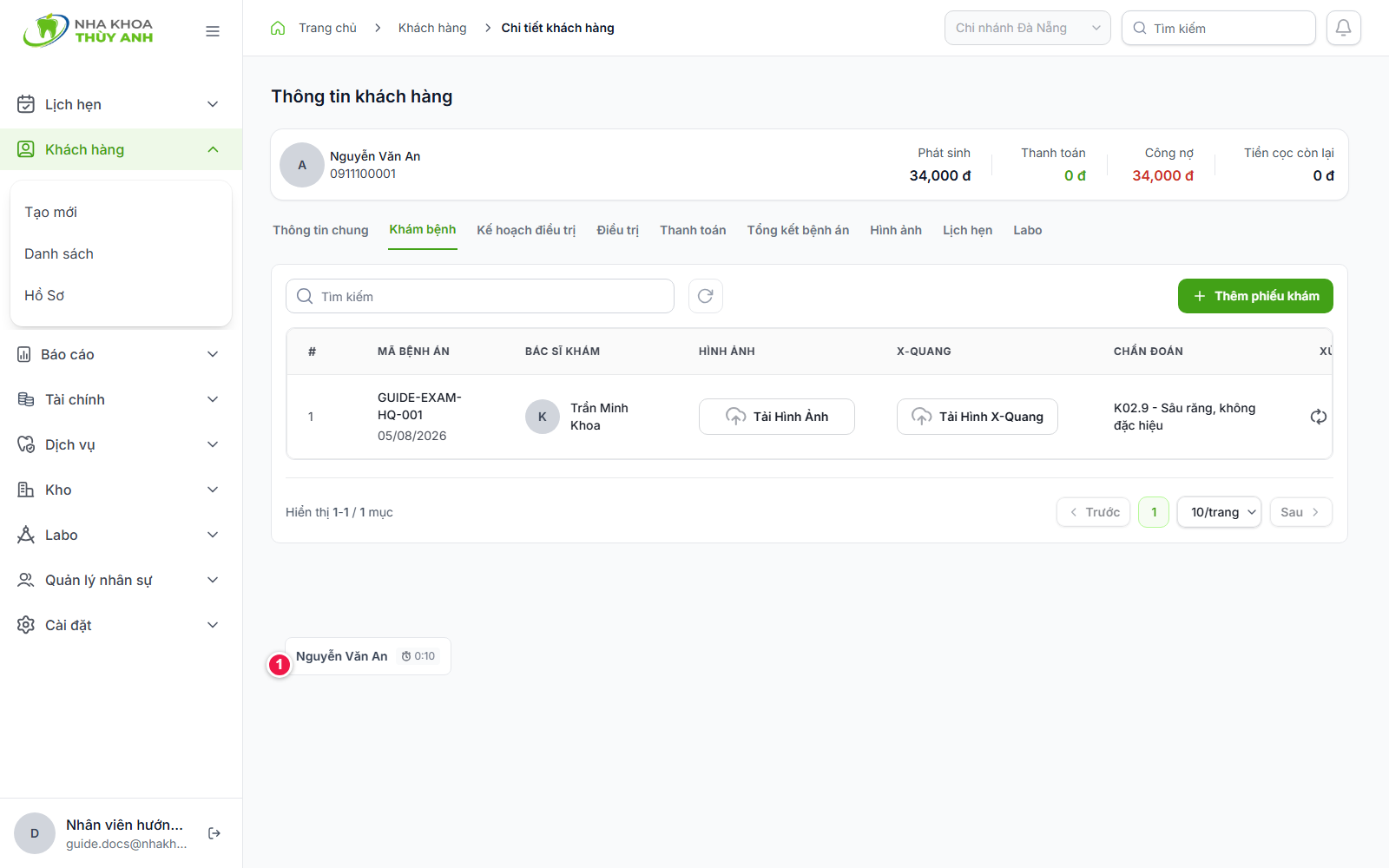Viewport: 1389px width, 868px height.
Task: Open the notification bell
Action: 1343,28
